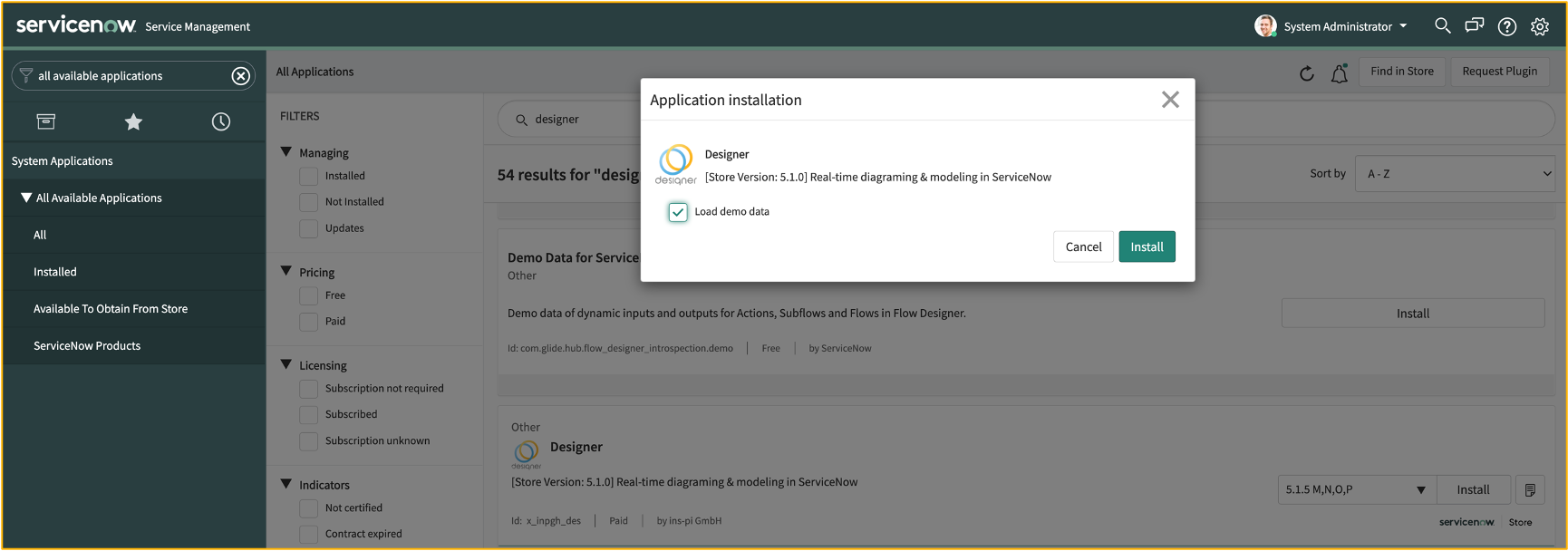
Task: Click the search magnifier in designer field
Action: 521,120
